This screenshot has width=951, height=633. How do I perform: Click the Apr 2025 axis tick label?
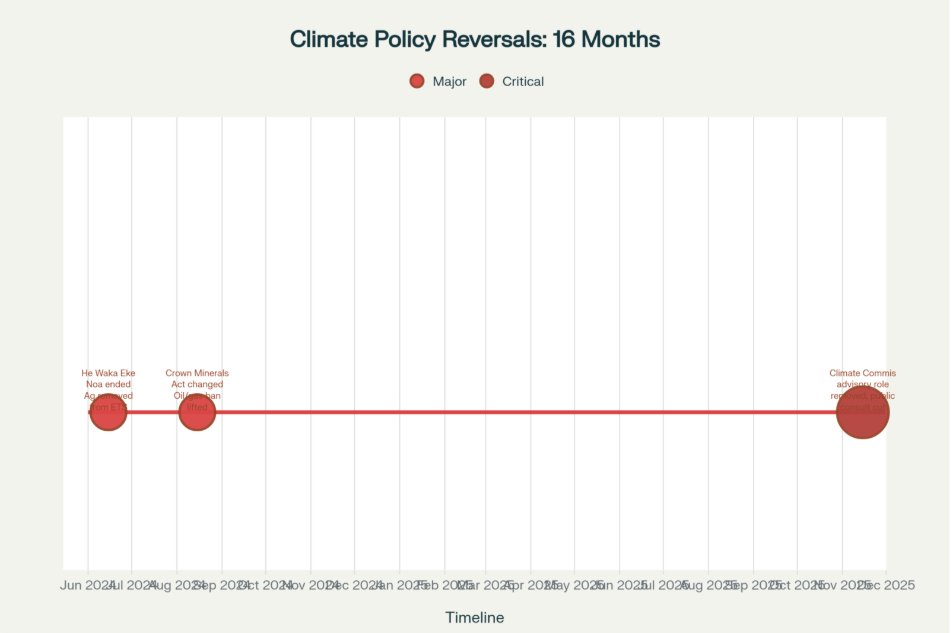530,584
